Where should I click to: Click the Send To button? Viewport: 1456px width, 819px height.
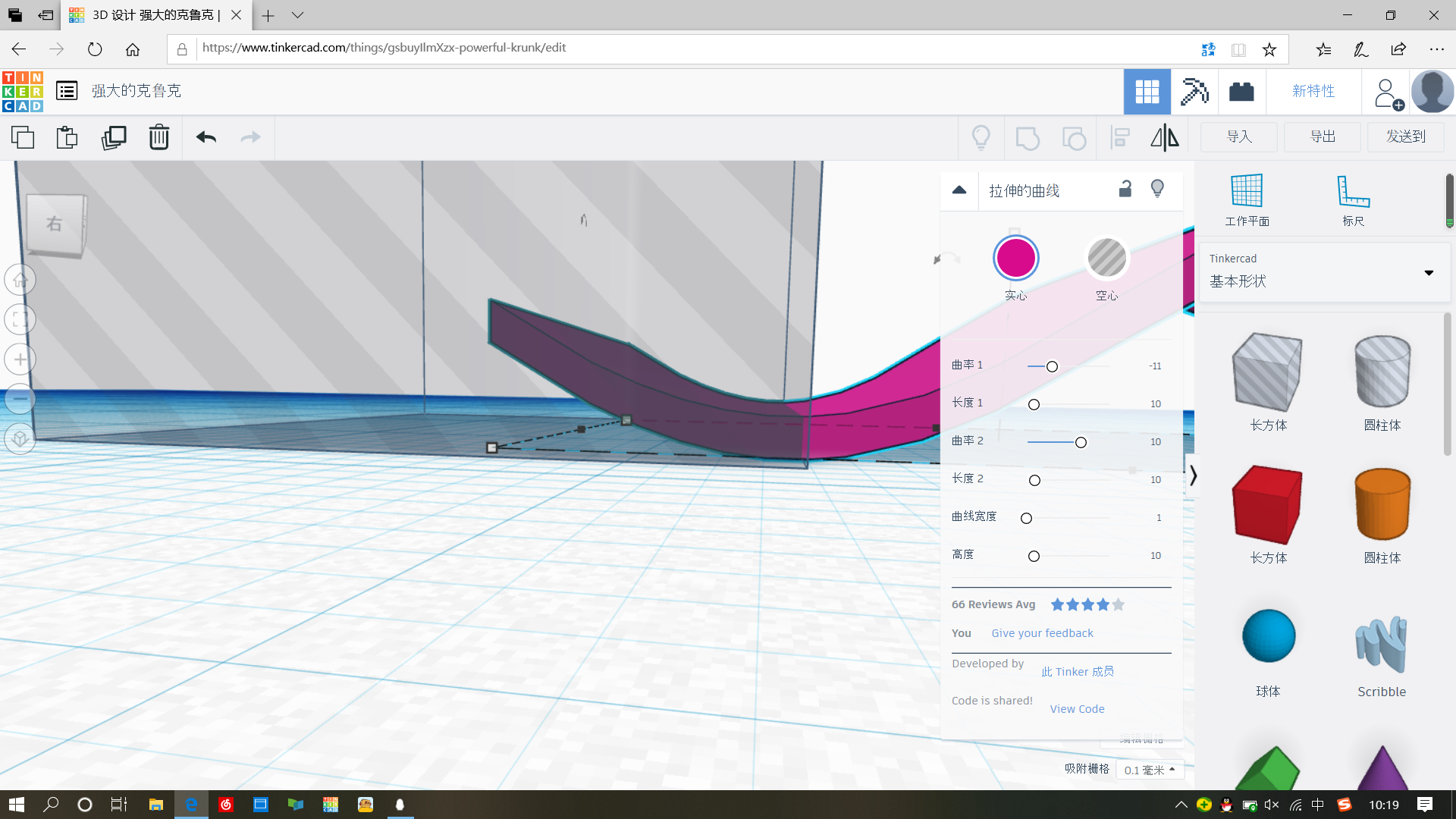coord(1406,136)
